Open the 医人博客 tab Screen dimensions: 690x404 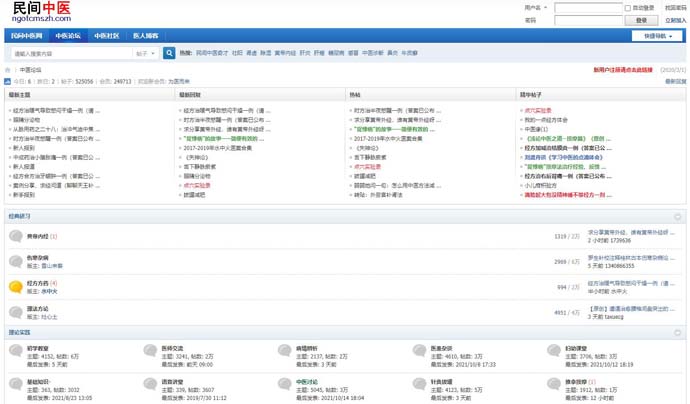coord(146,35)
